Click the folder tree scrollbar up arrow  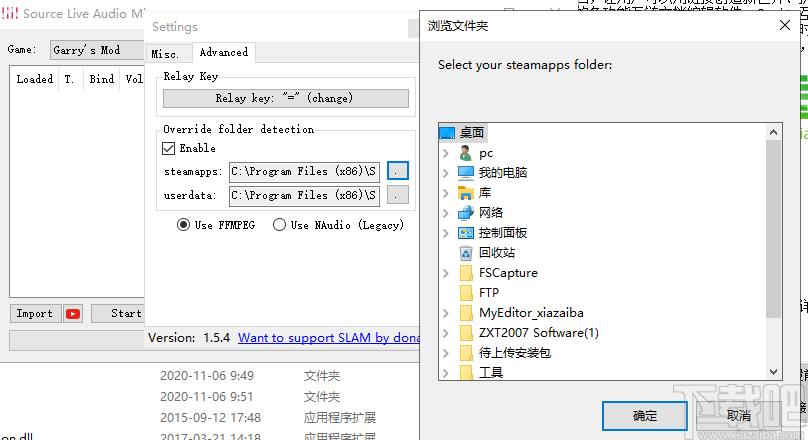point(773,132)
